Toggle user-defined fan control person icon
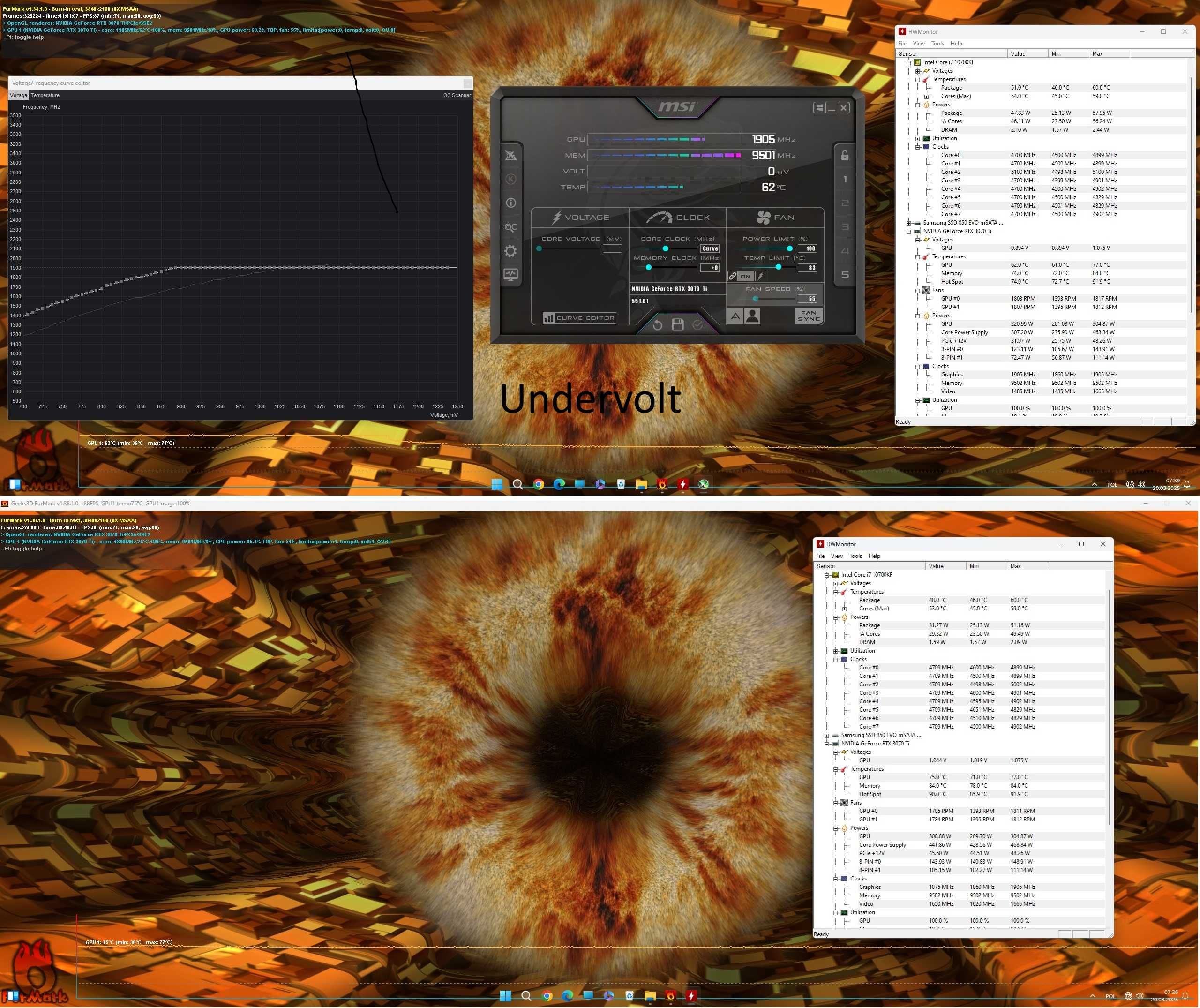Screen dimensions: 1200x1008 (752, 316)
